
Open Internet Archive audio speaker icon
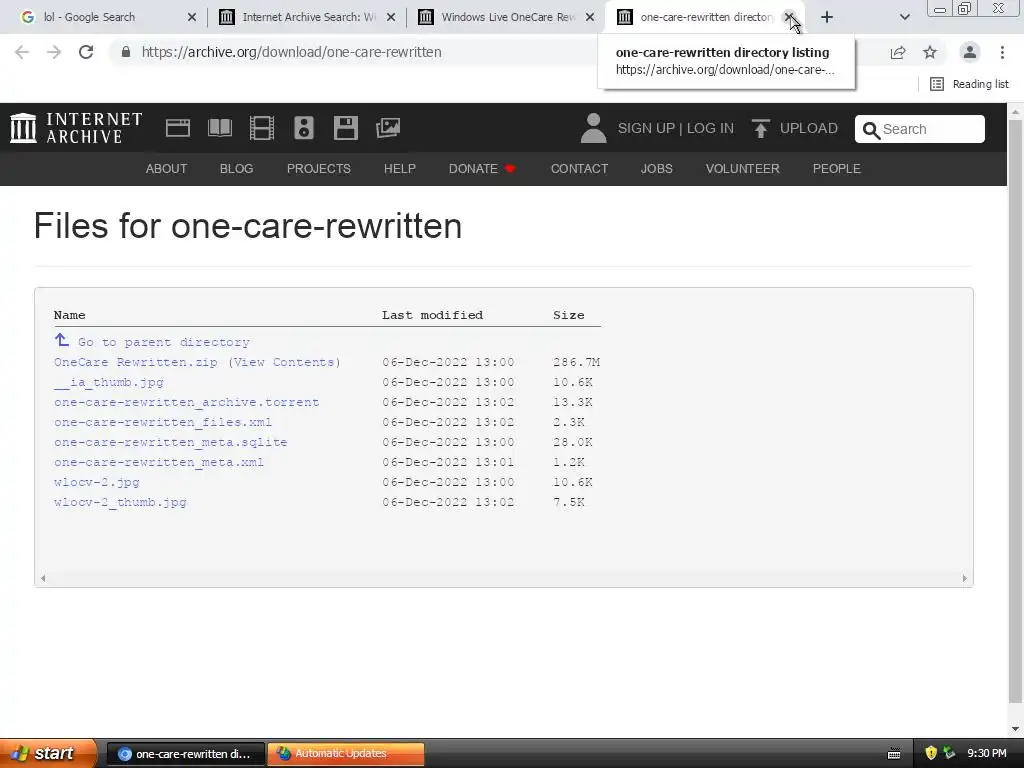click(x=304, y=128)
